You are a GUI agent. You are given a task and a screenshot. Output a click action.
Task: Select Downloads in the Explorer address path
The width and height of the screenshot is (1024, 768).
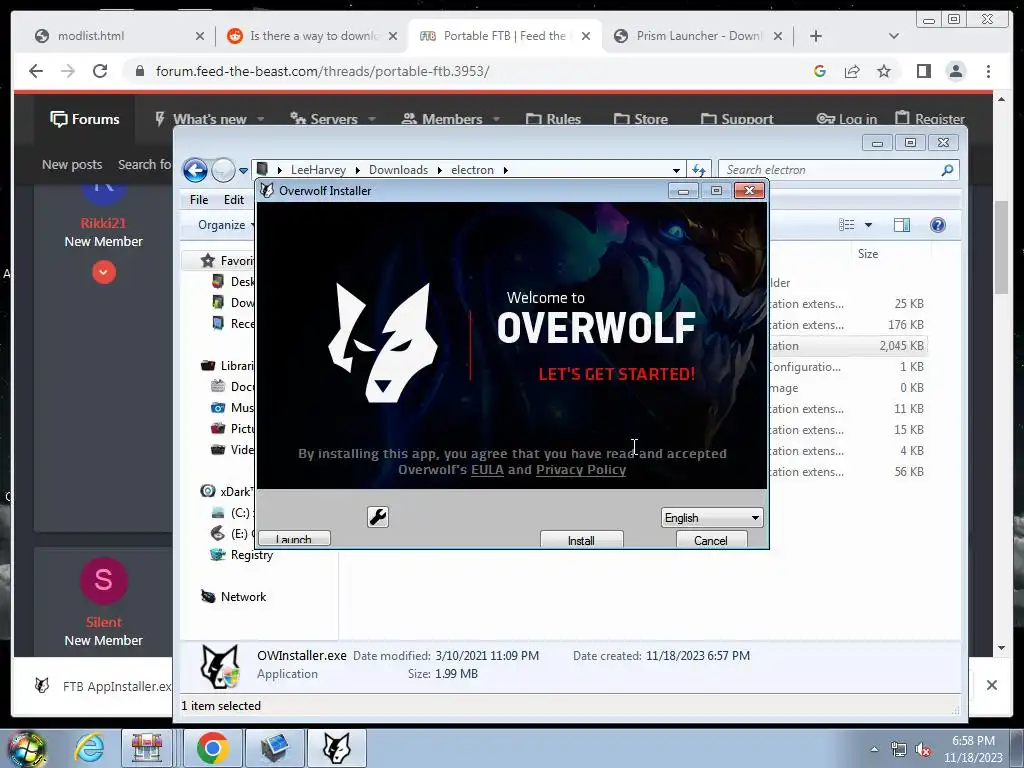(x=398, y=170)
